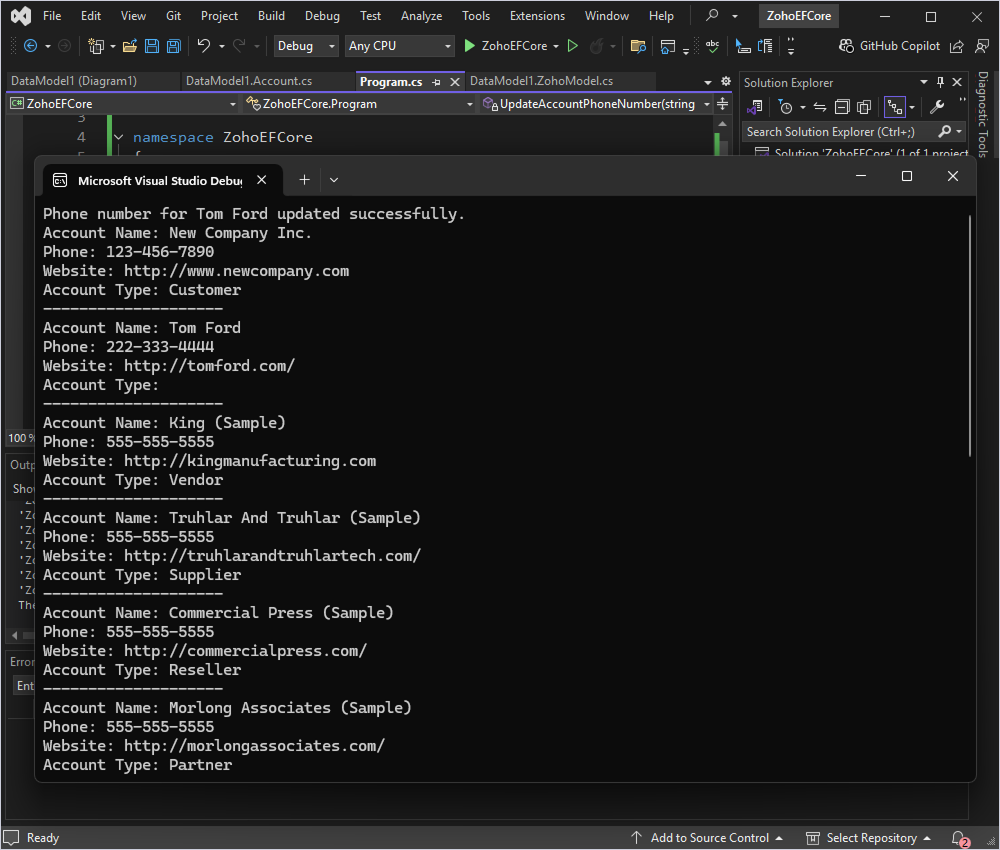Toggle Sync with Active Document
1000x850 pixels.
tap(820, 107)
